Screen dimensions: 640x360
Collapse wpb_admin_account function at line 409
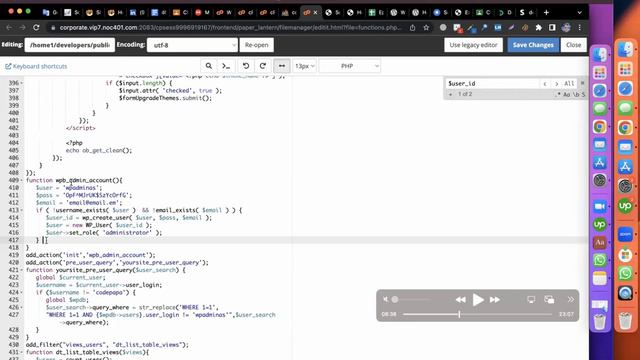22,180
